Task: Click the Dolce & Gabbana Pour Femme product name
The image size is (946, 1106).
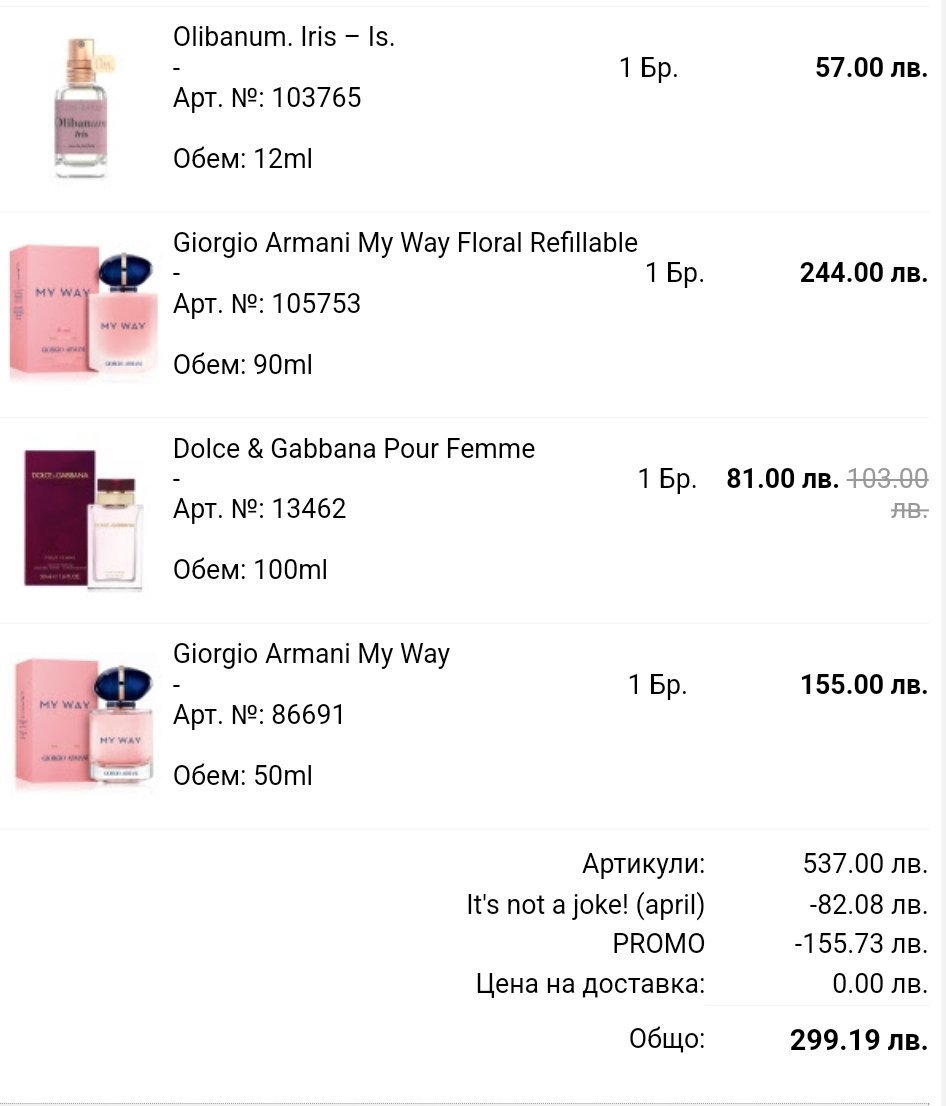Action: pos(354,448)
